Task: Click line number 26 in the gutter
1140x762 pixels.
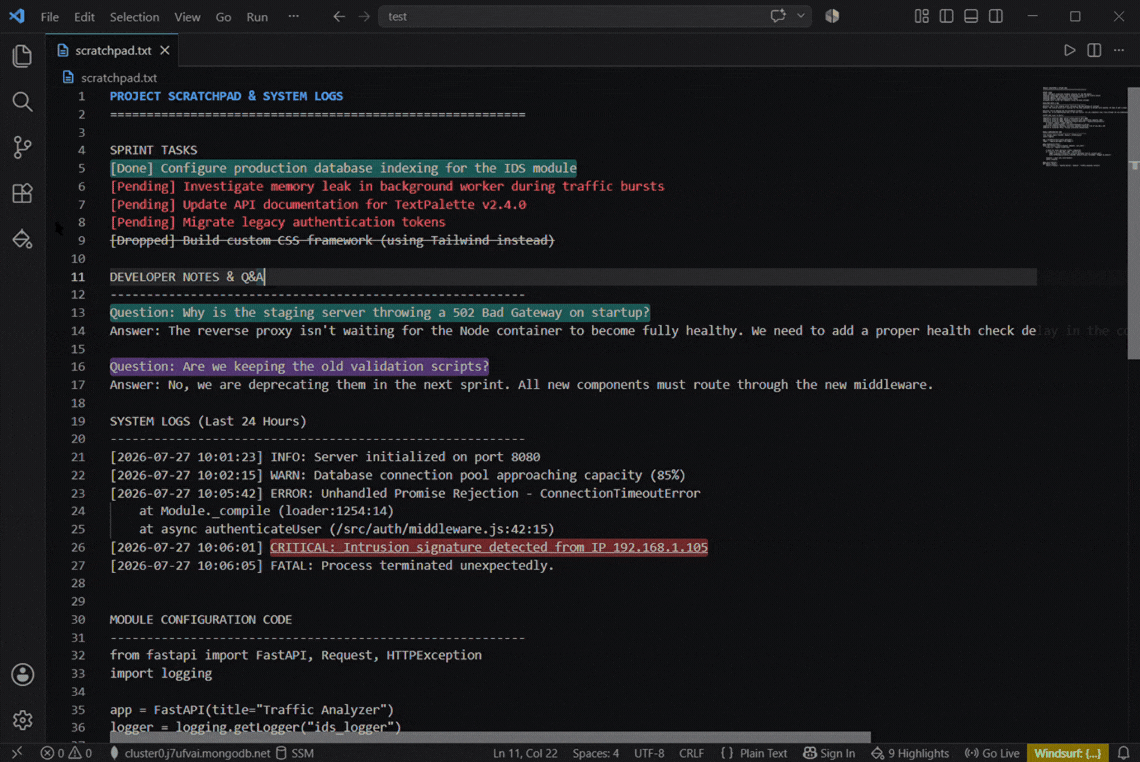Action: pyautogui.click(x=79, y=547)
